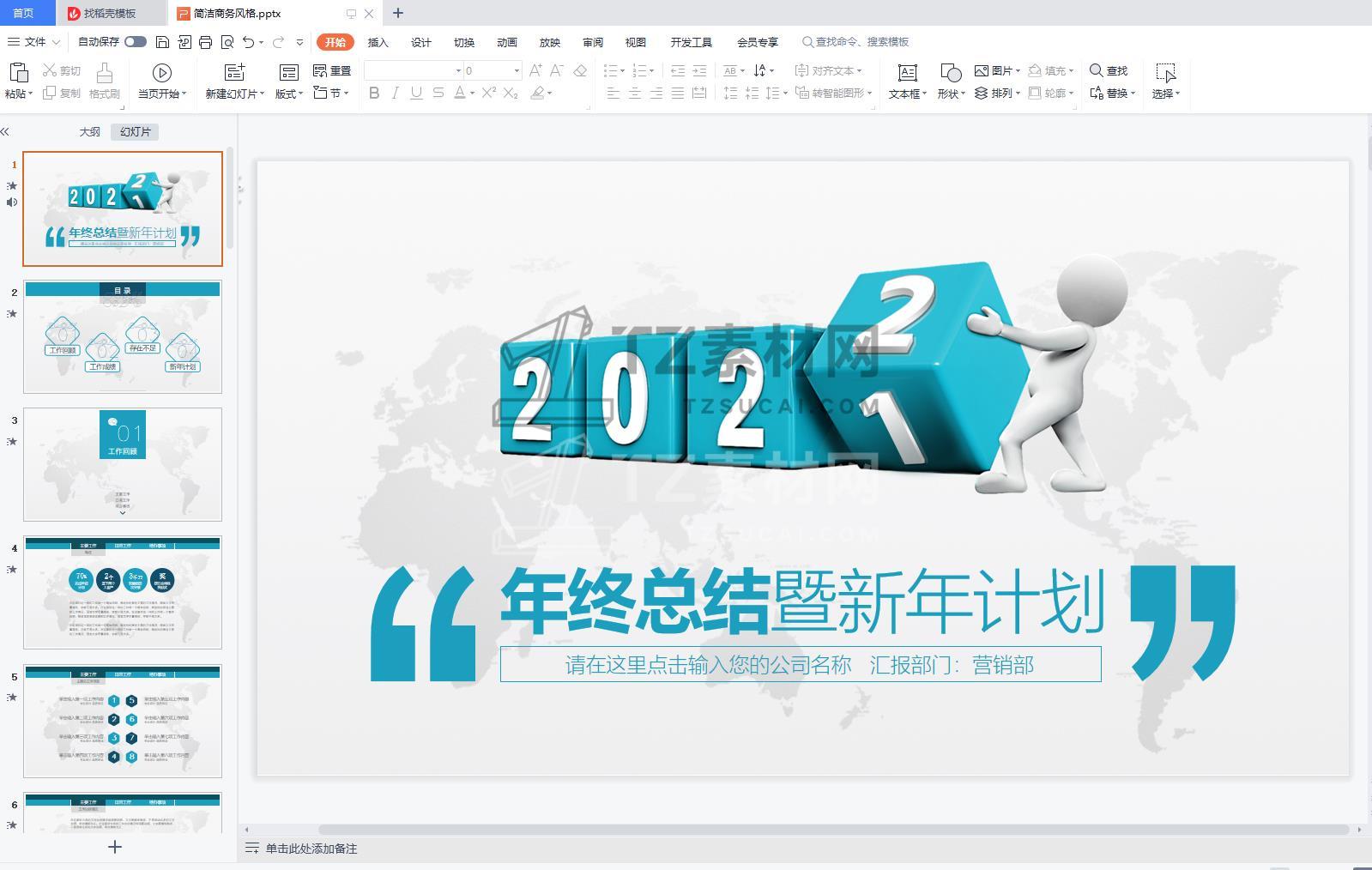
Task: Toggle Underline formatting
Action: click(416, 93)
